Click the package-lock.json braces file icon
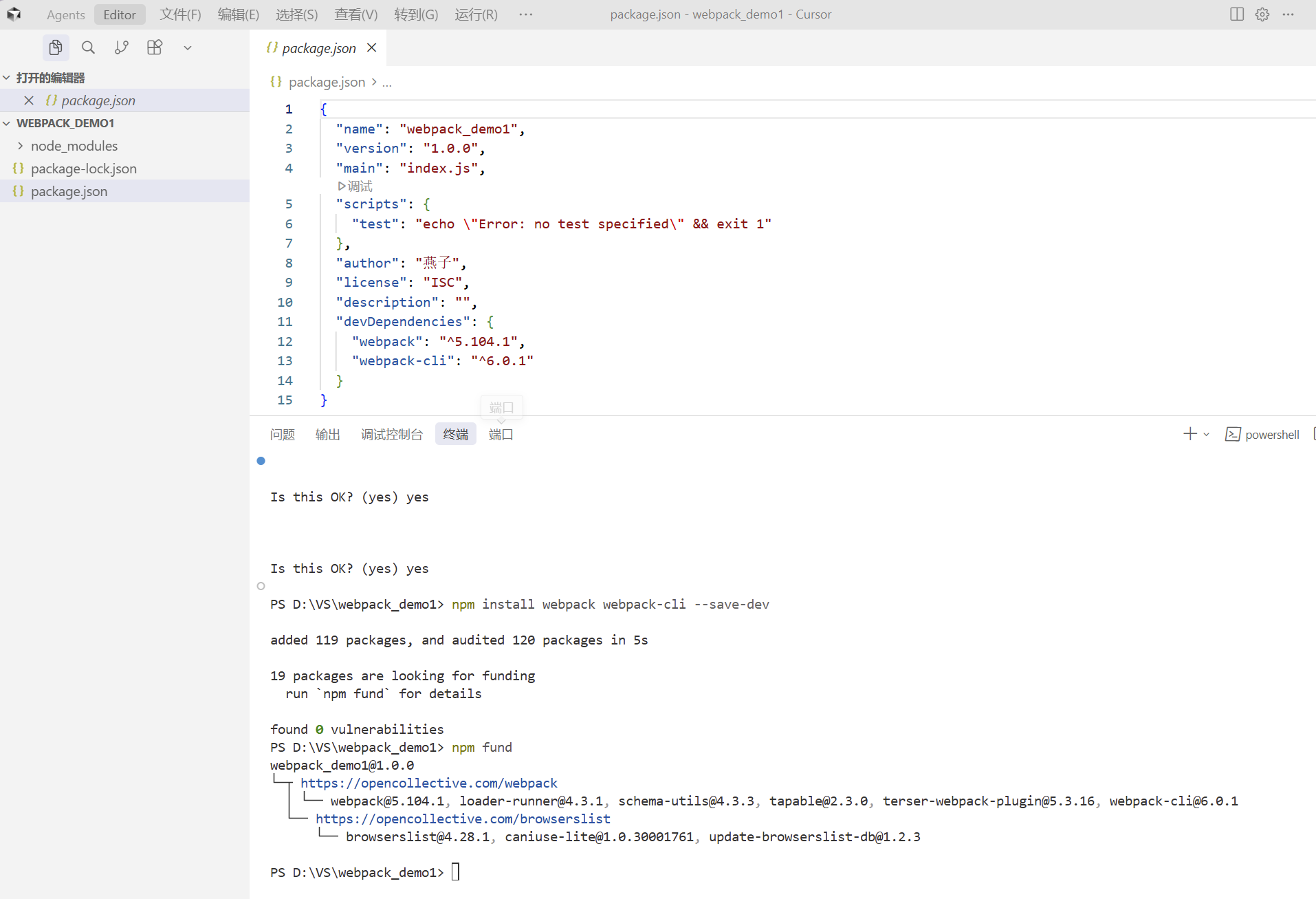Screen dimensions: 1316x899 pos(19,169)
